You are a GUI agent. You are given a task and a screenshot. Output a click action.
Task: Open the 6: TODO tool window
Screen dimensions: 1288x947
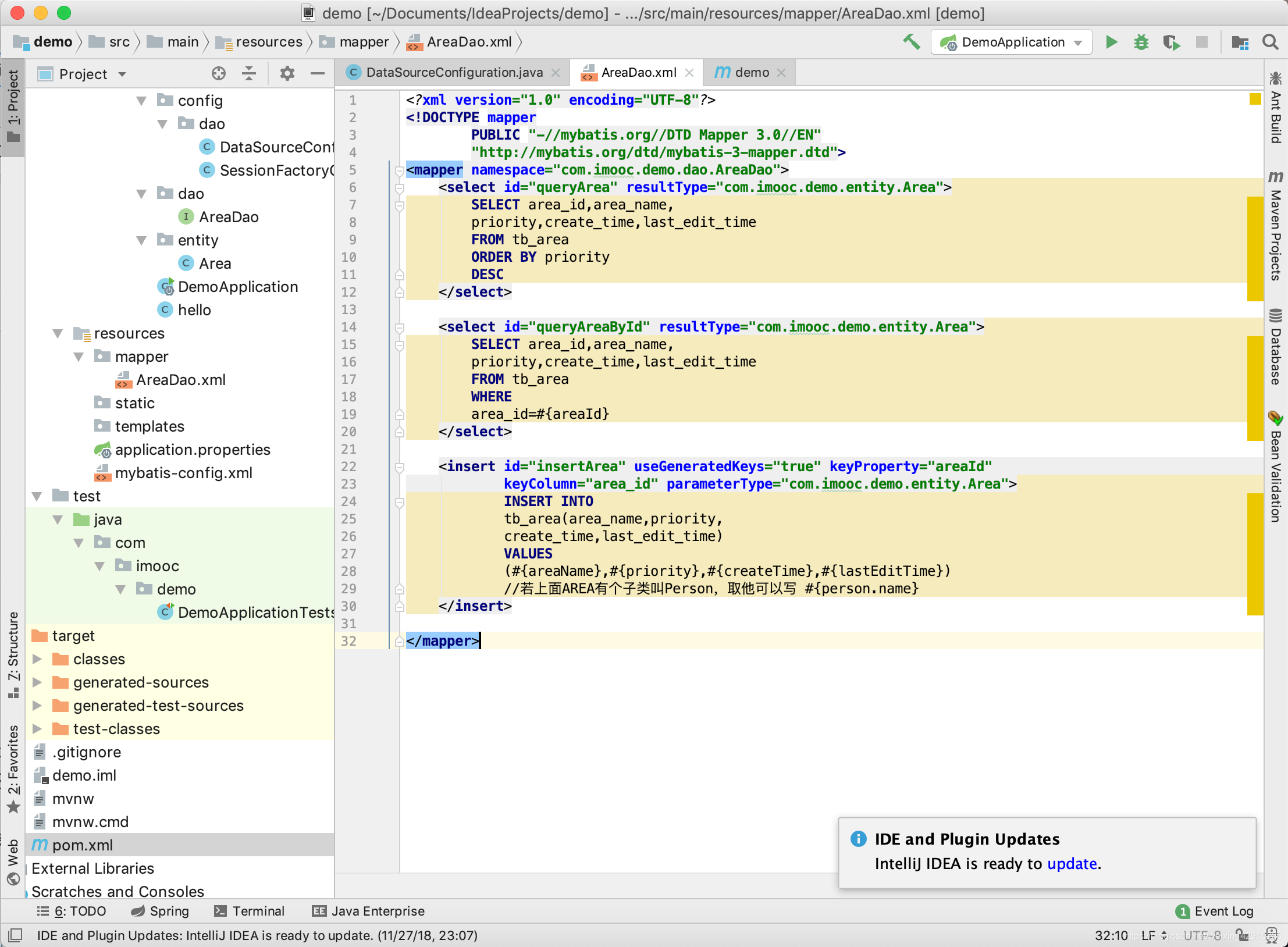coord(72,911)
